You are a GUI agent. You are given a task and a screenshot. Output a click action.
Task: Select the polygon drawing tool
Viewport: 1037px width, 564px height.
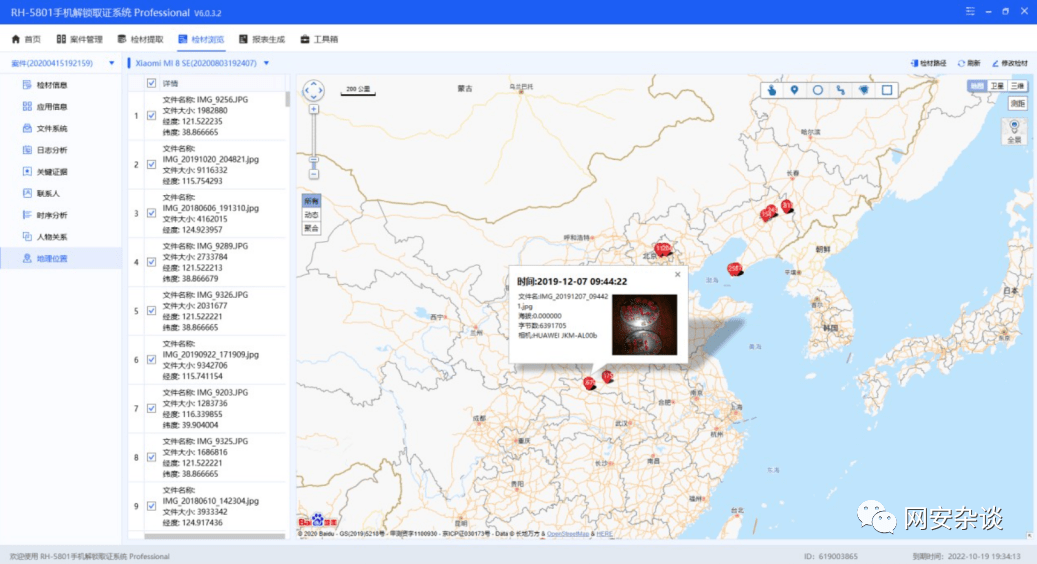(864, 91)
